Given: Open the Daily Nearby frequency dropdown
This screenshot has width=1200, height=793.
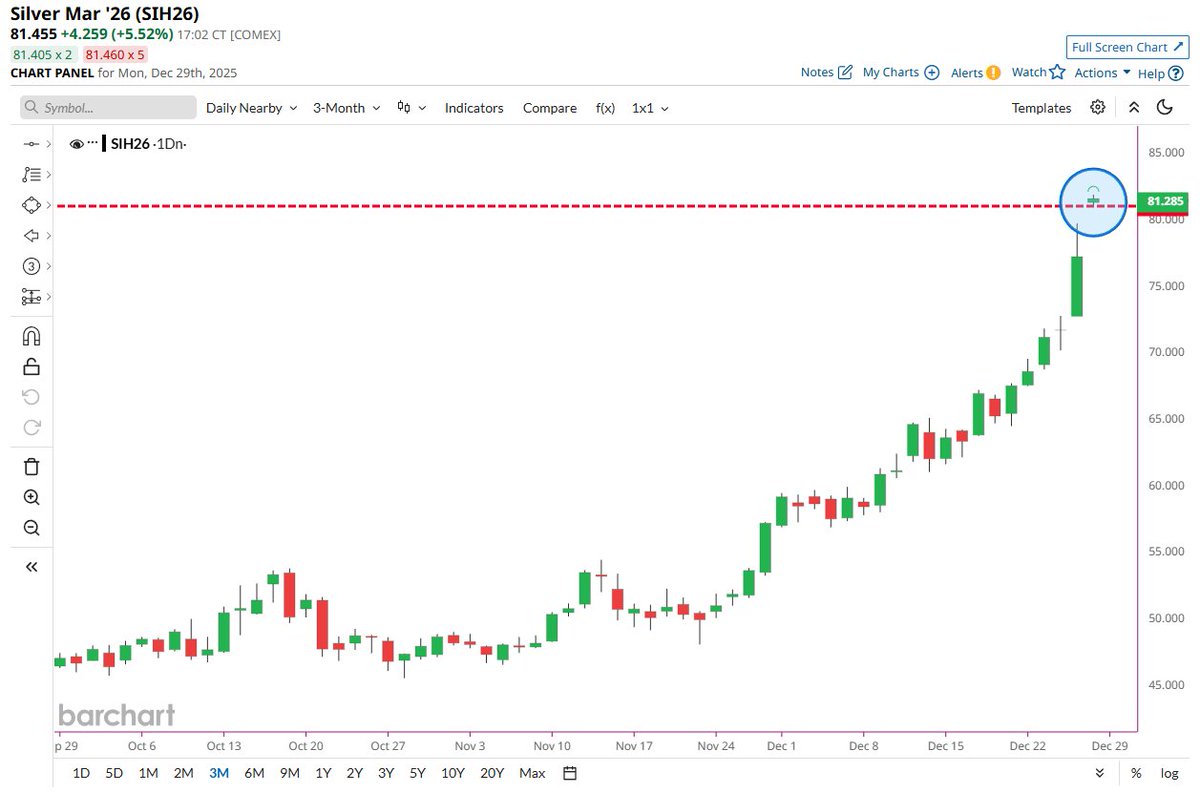Looking at the screenshot, I should 251,108.
